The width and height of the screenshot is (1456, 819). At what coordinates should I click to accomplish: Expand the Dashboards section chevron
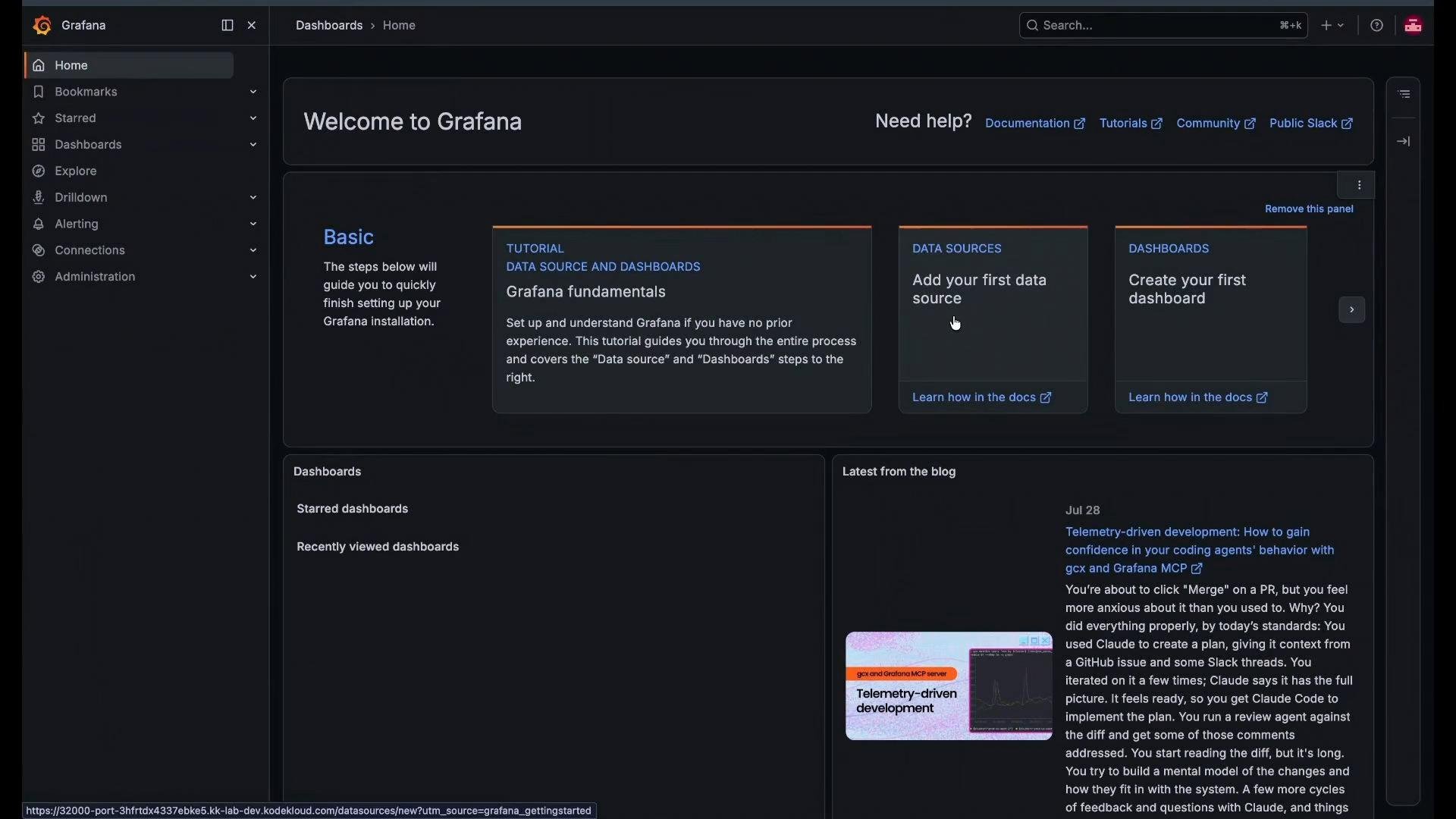254,146
